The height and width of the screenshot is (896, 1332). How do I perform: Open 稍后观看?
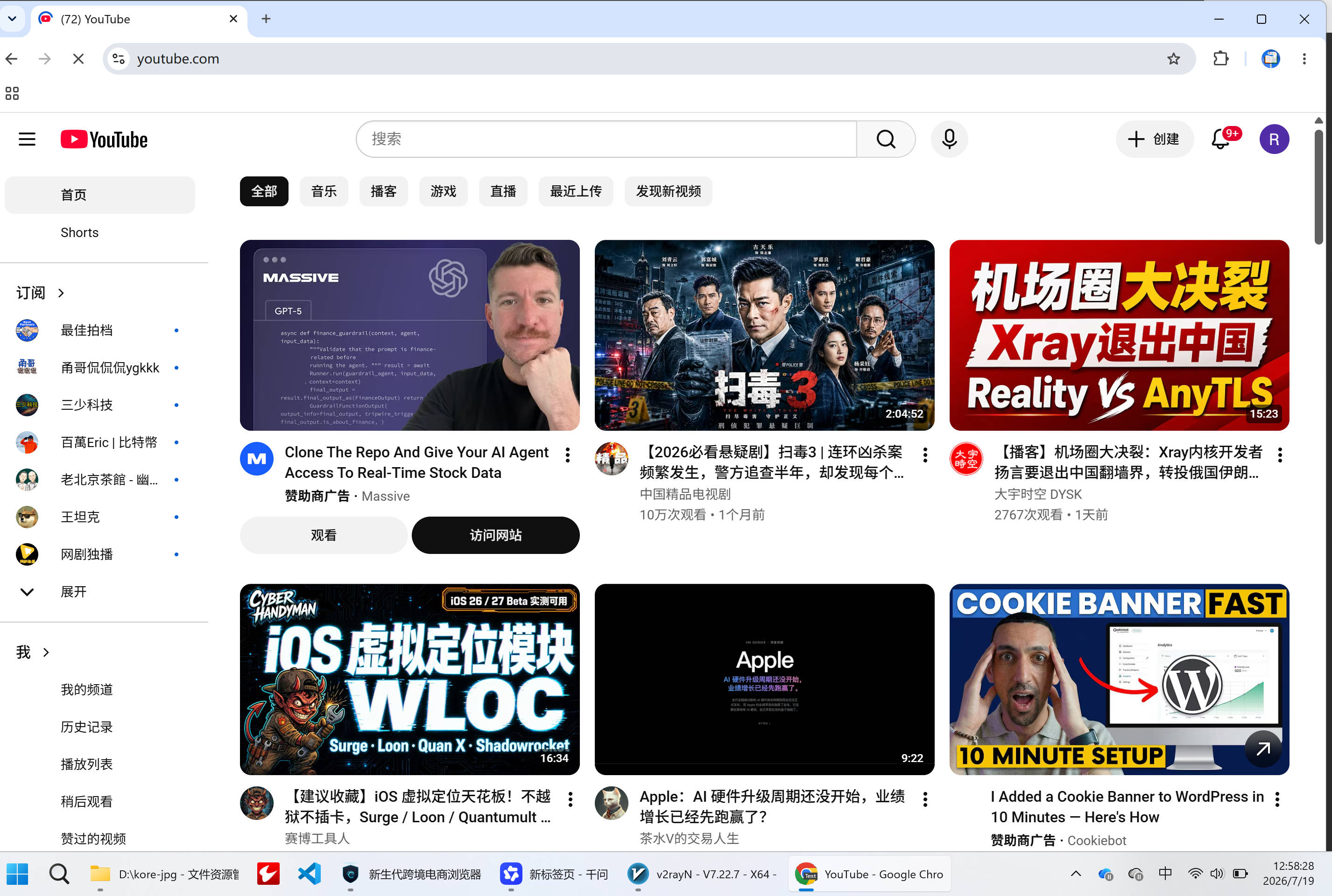coord(99,802)
